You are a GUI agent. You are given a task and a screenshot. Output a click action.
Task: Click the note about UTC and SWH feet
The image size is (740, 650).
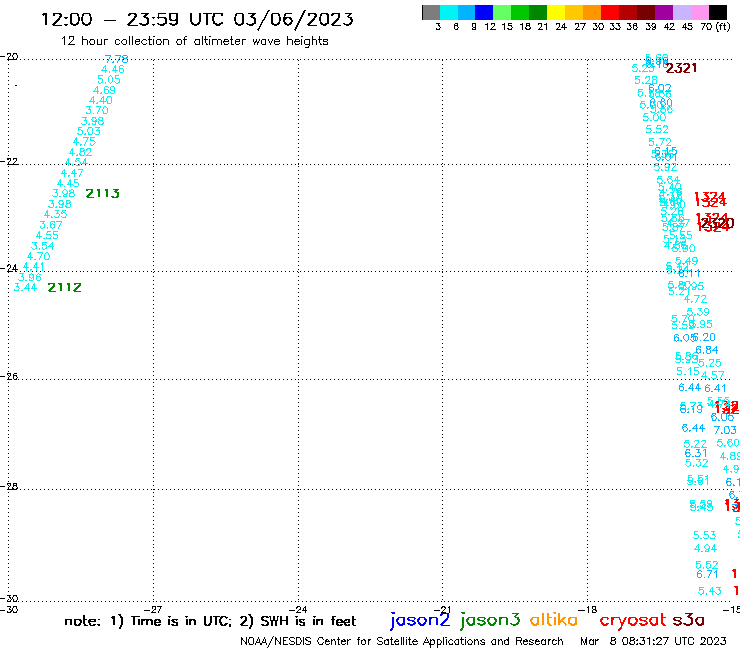210,621
